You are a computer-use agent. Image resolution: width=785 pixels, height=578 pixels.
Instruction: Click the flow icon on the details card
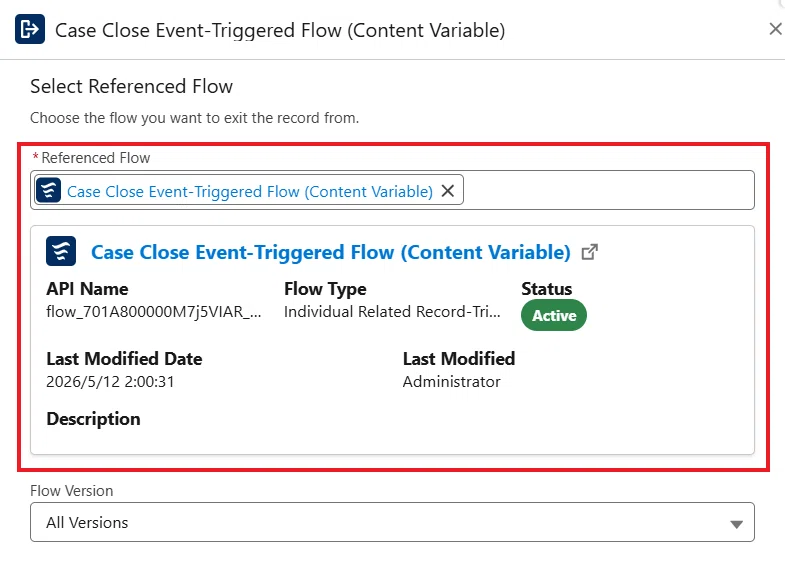61,251
